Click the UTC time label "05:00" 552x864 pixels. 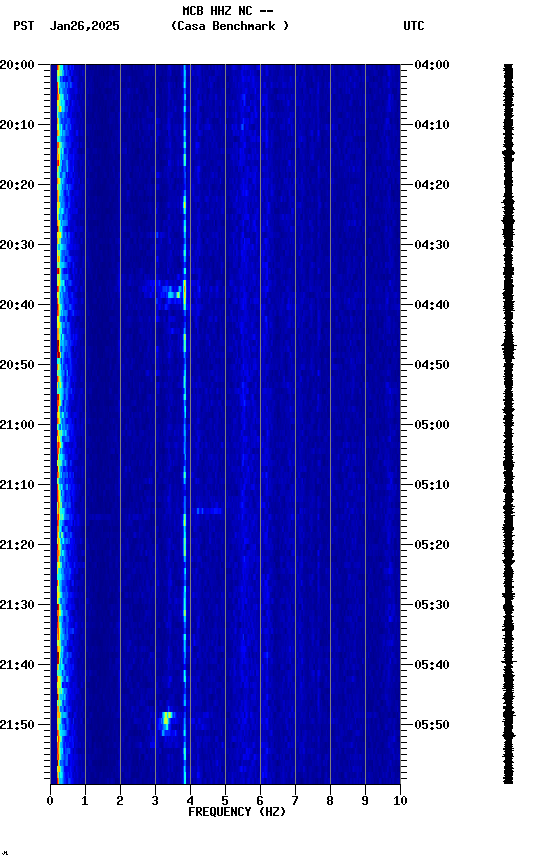coord(432,425)
